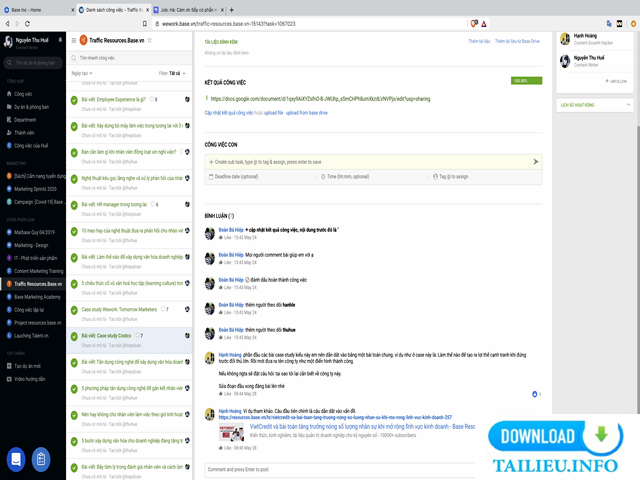
Task: Switch to Danh sách công việc browser tab
Action: tap(113, 9)
